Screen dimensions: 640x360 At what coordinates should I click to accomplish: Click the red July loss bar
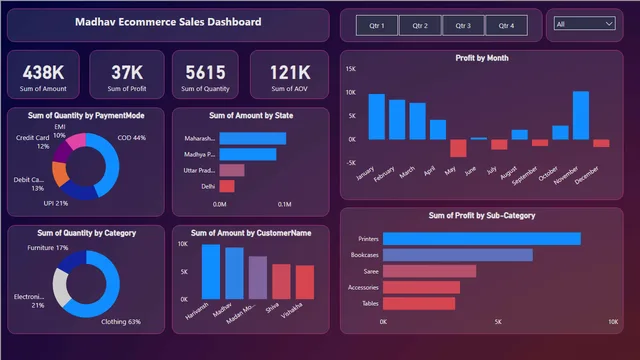(x=499, y=144)
